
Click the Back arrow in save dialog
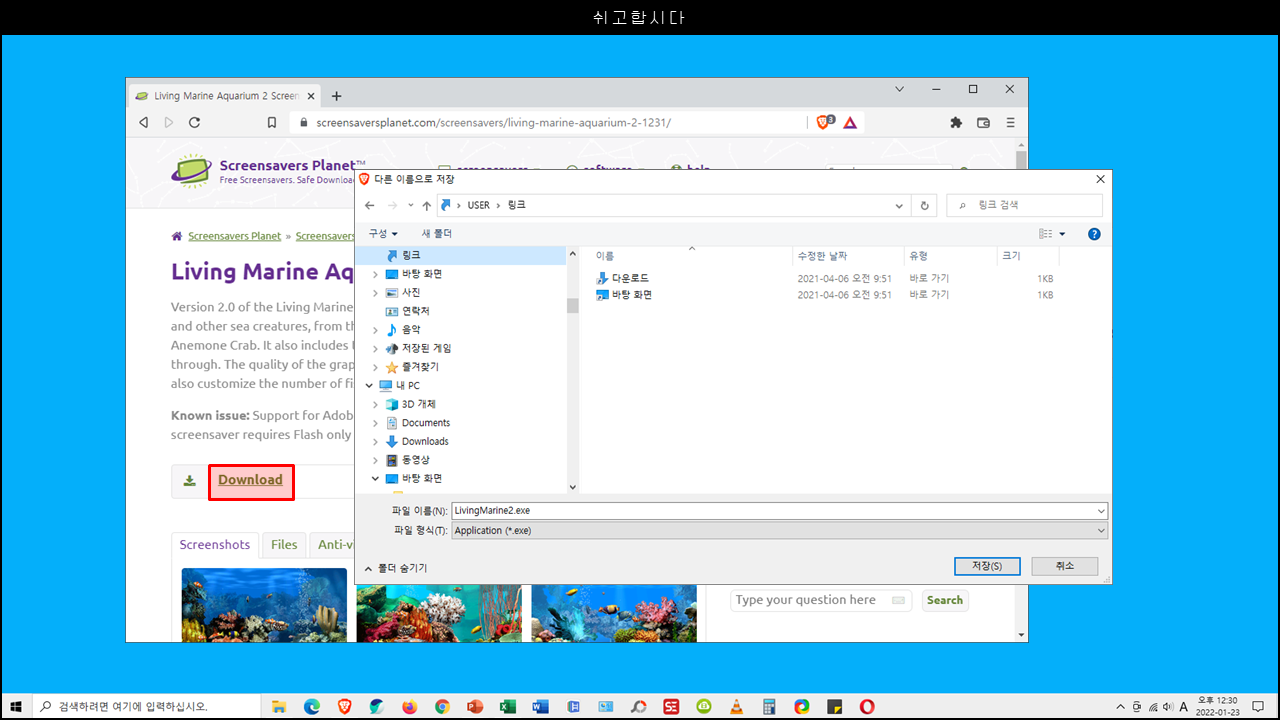pyautogui.click(x=370, y=205)
